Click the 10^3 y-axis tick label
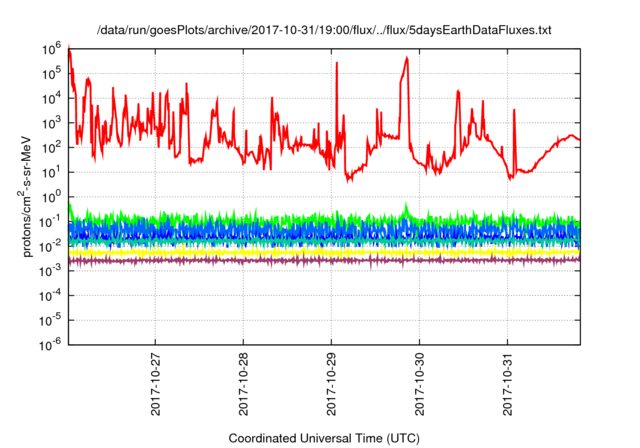640x448 pixels. (51, 123)
